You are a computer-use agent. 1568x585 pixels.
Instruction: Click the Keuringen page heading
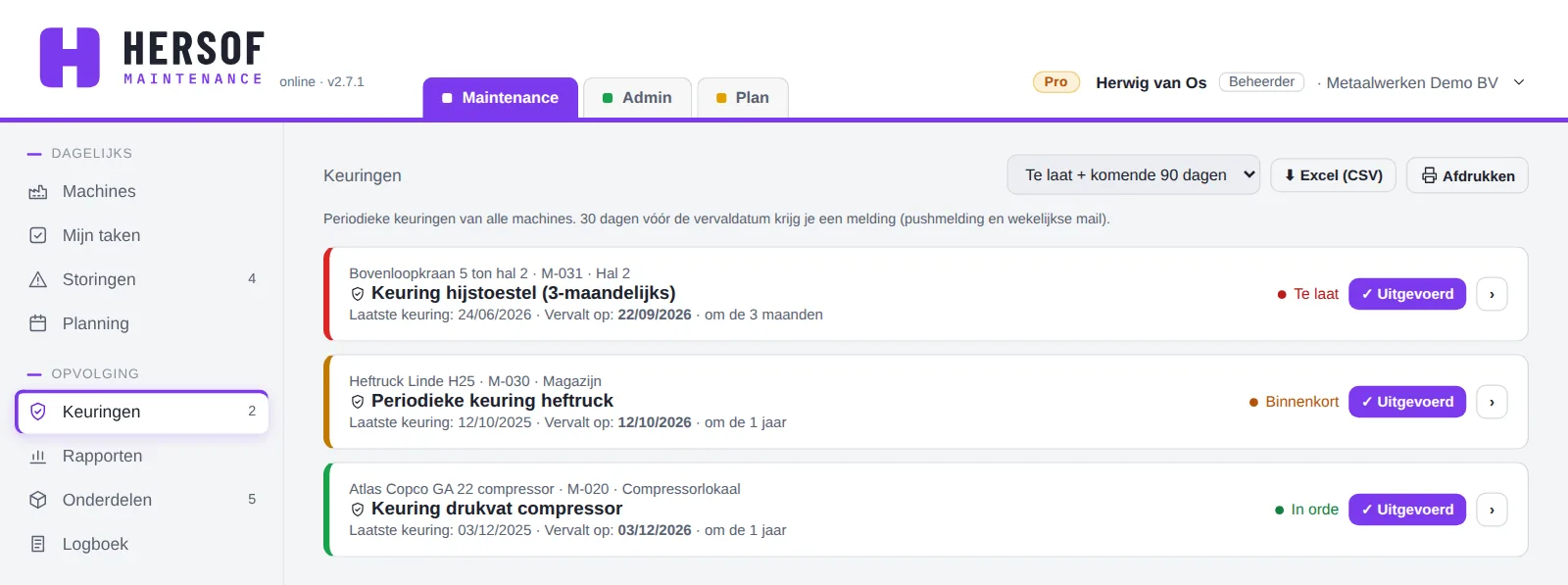pos(363,175)
